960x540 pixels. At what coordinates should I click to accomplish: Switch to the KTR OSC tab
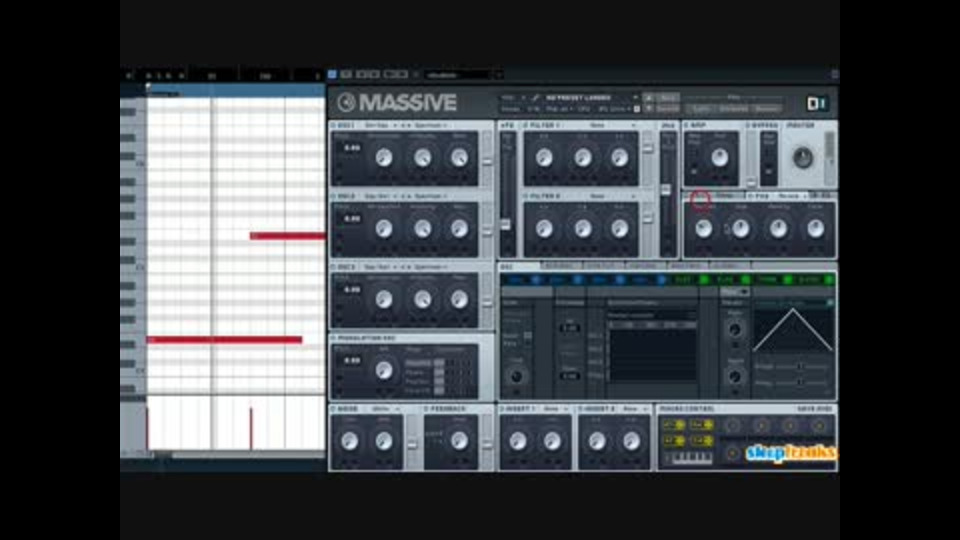pyautogui.click(x=561, y=266)
